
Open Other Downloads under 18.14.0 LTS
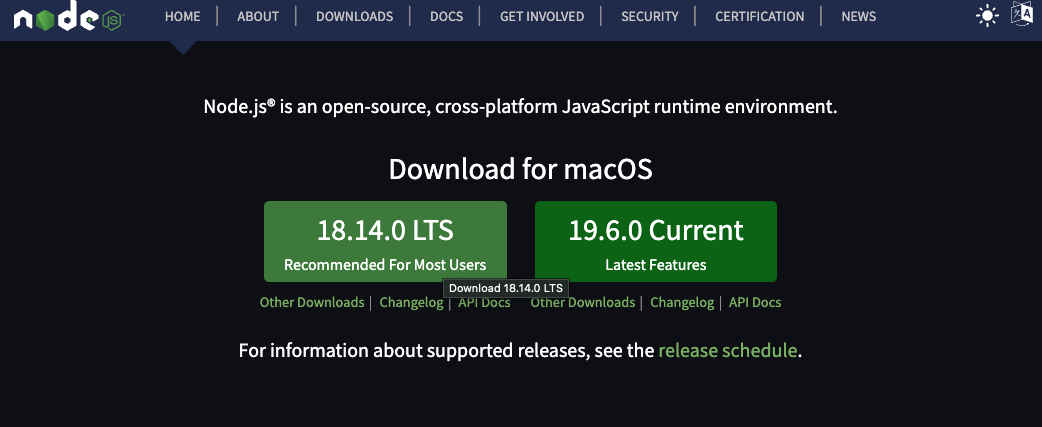[x=312, y=303]
